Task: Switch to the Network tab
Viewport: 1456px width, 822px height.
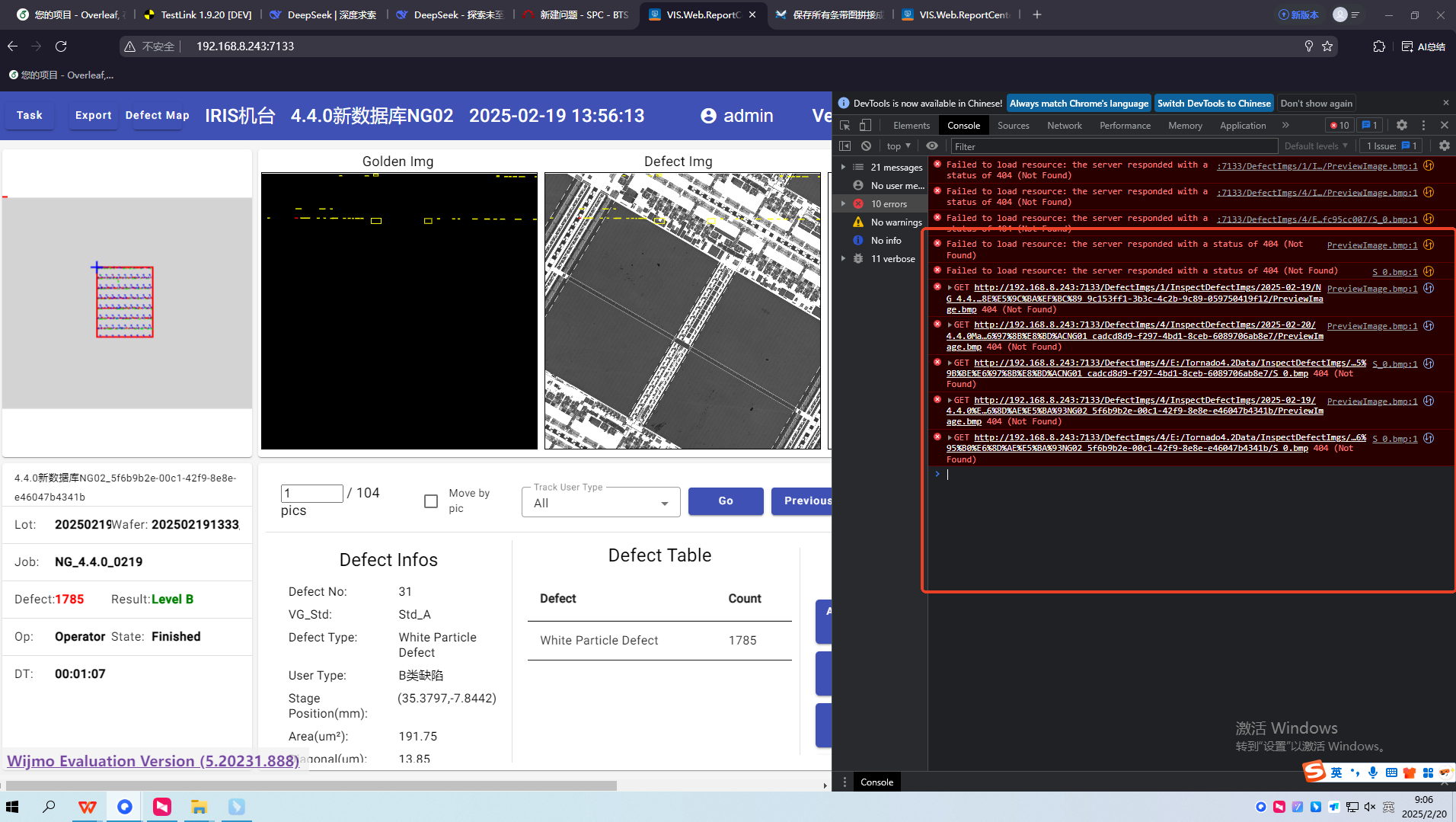Action: (x=1065, y=125)
